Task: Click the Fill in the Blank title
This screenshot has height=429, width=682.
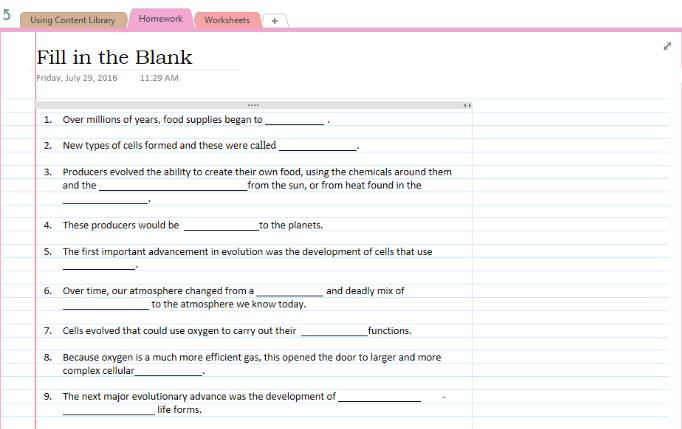Action: click(114, 57)
